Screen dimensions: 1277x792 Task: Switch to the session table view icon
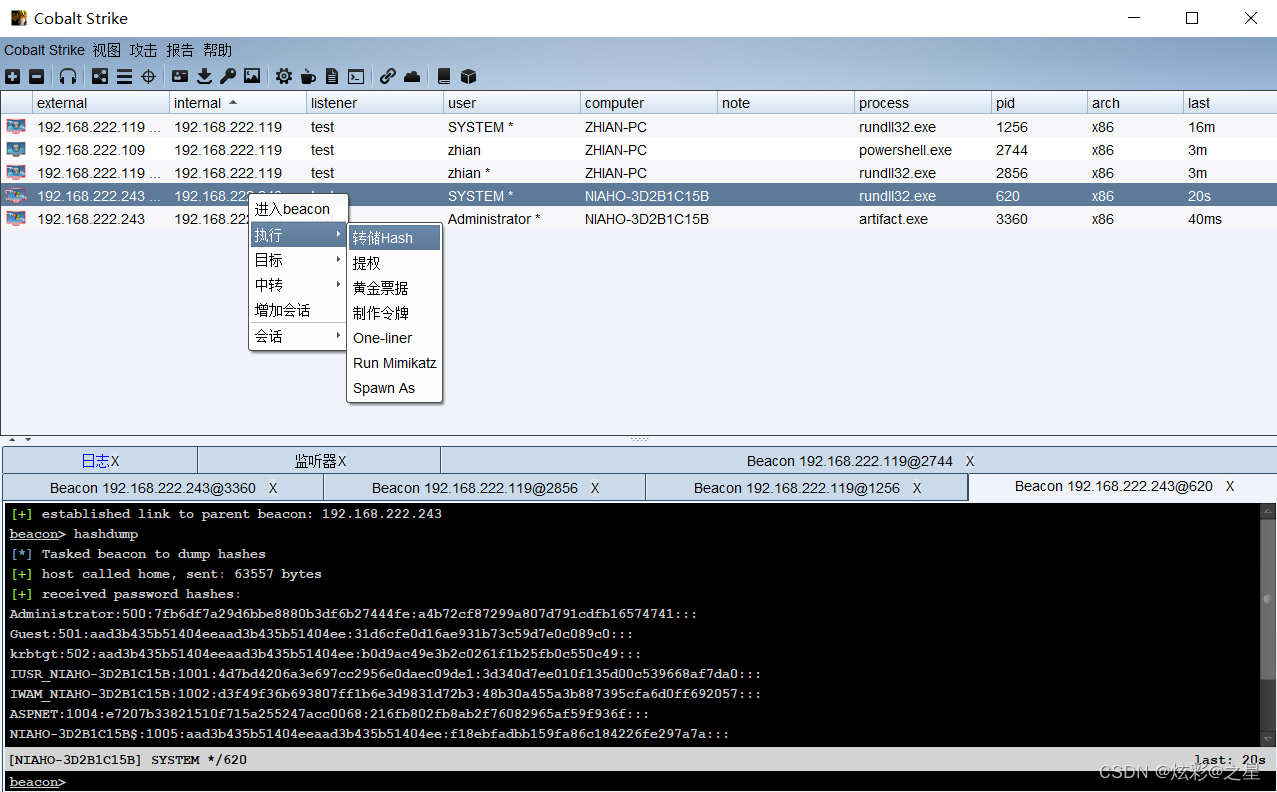point(124,76)
